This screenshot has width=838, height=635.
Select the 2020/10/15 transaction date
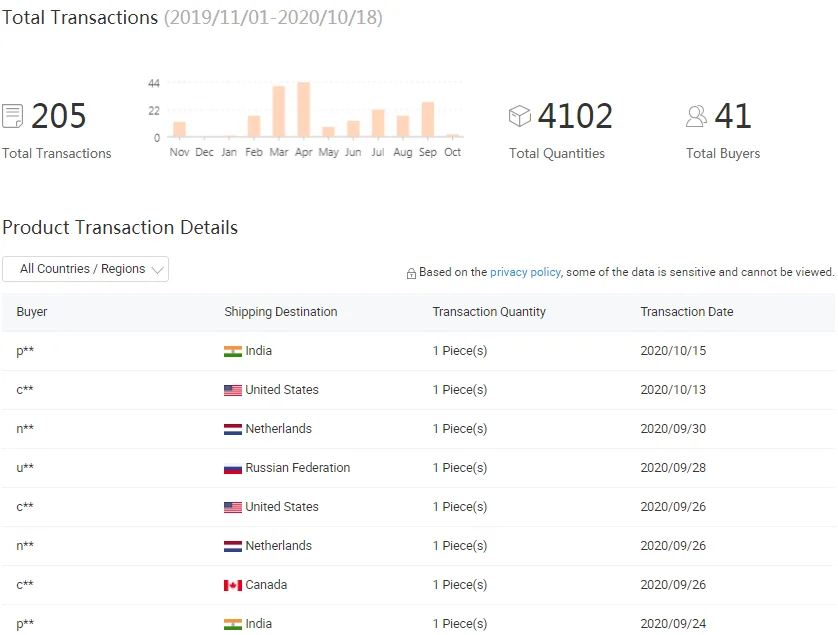(x=673, y=351)
